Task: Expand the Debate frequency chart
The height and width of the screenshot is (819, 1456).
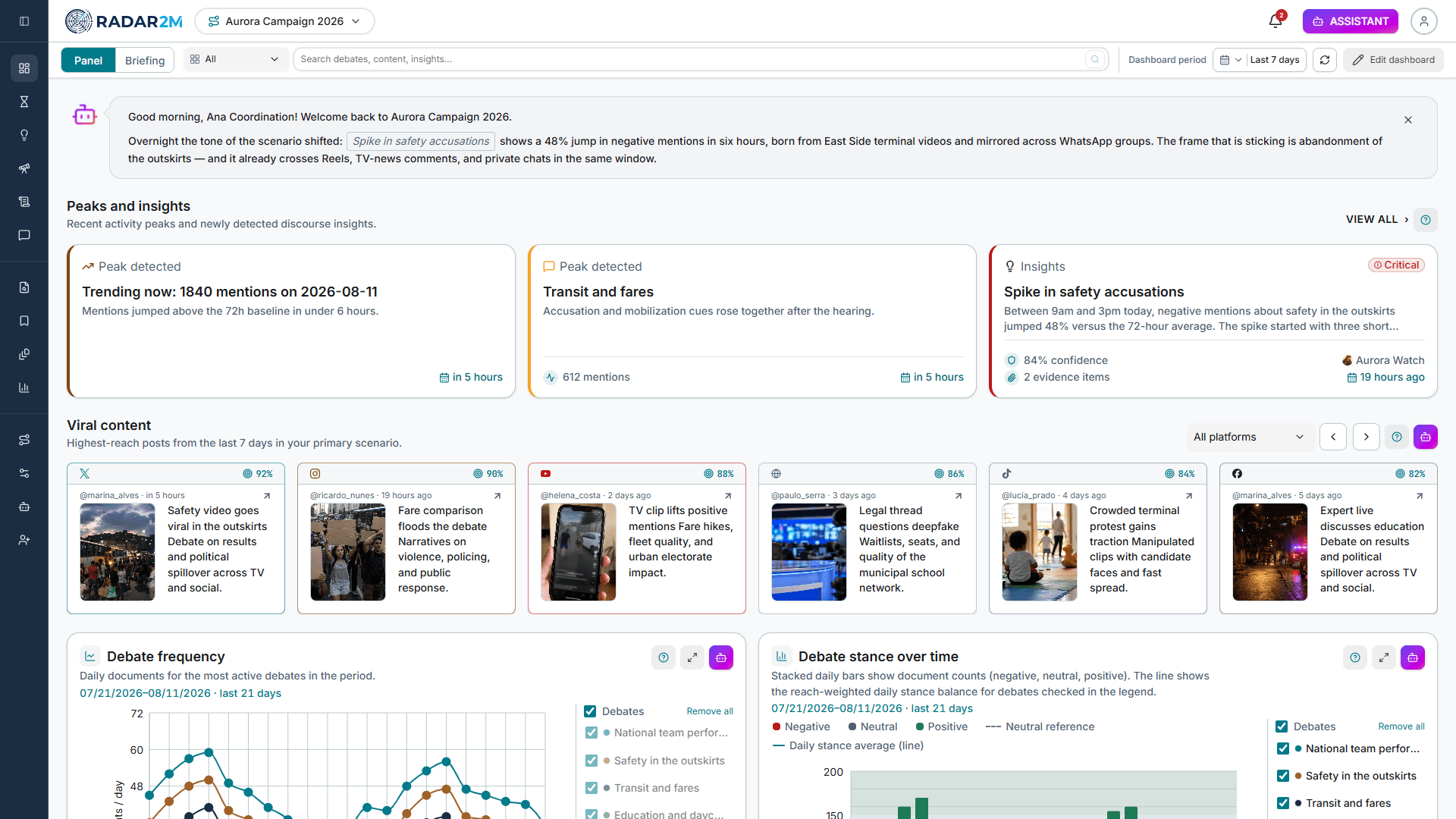Action: [692, 657]
